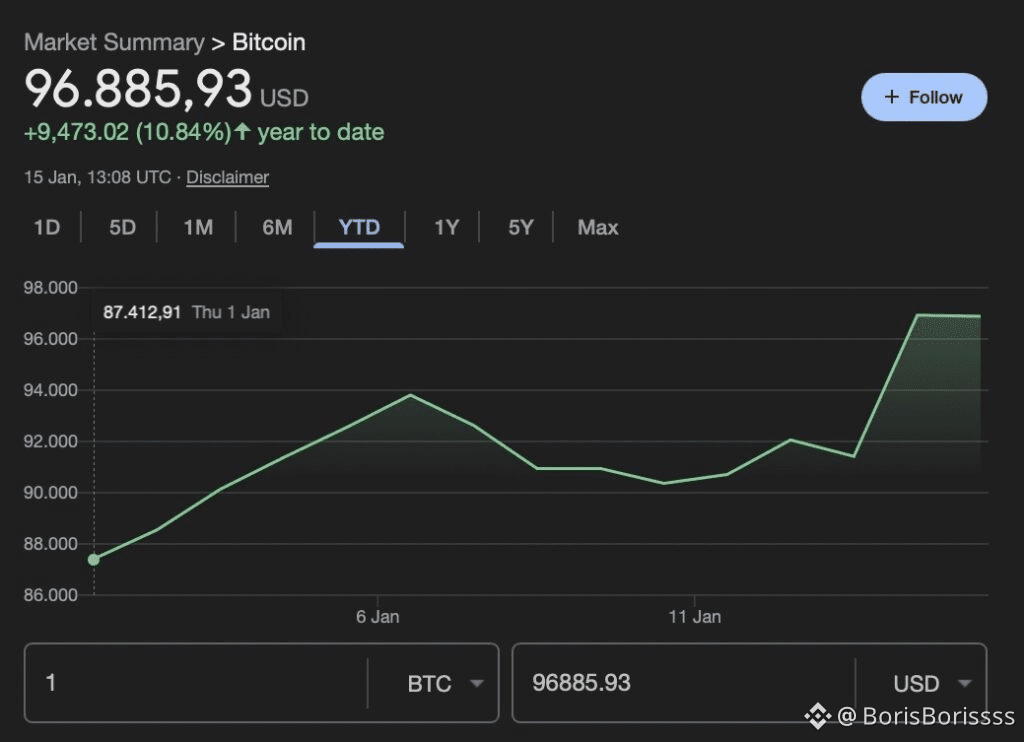Viewport: 1024px width, 742px height.
Task: Click the plus icon on Follow
Action: coord(892,97)
